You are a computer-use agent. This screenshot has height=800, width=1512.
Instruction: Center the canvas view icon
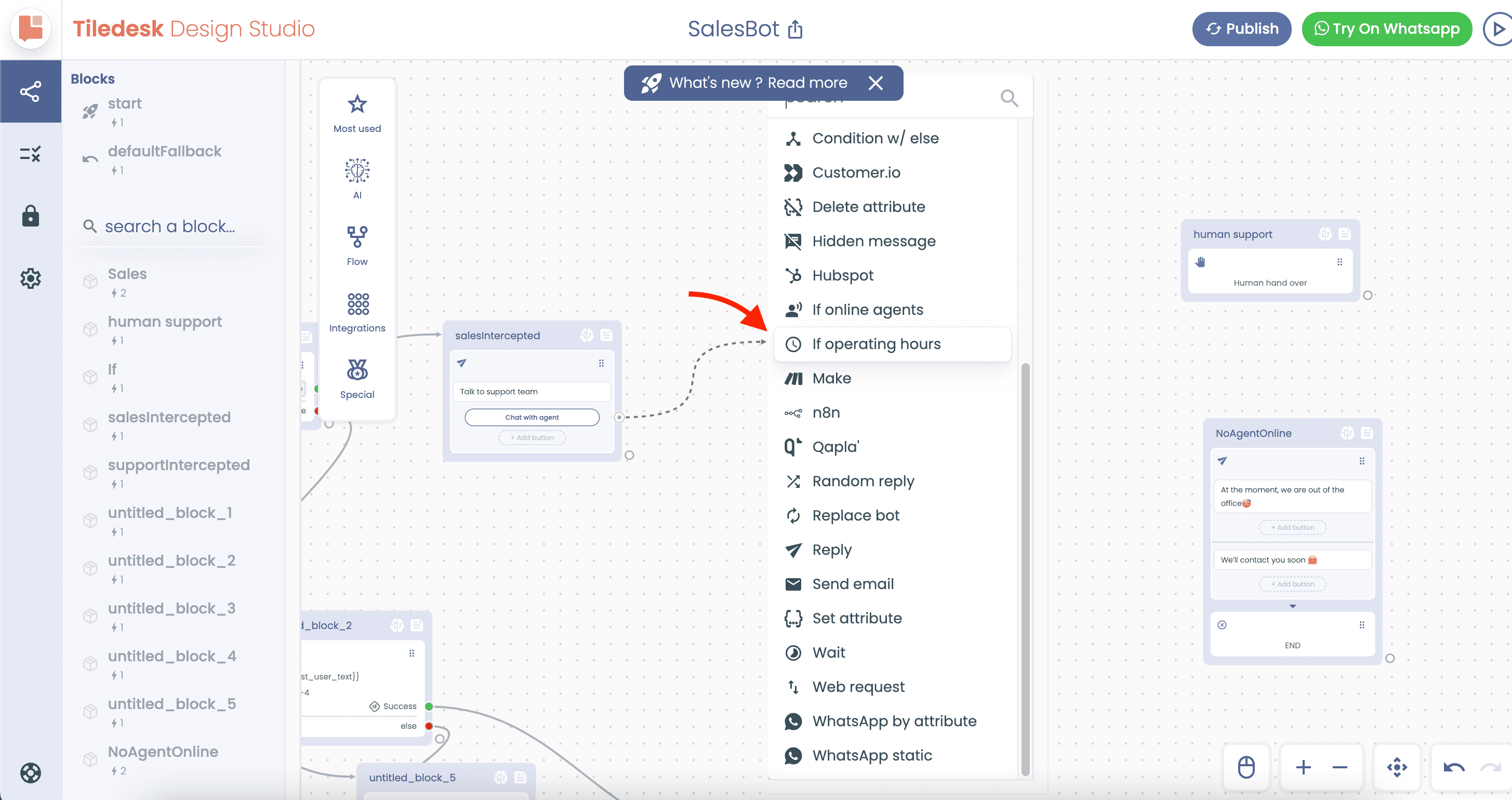point(1397,767)
